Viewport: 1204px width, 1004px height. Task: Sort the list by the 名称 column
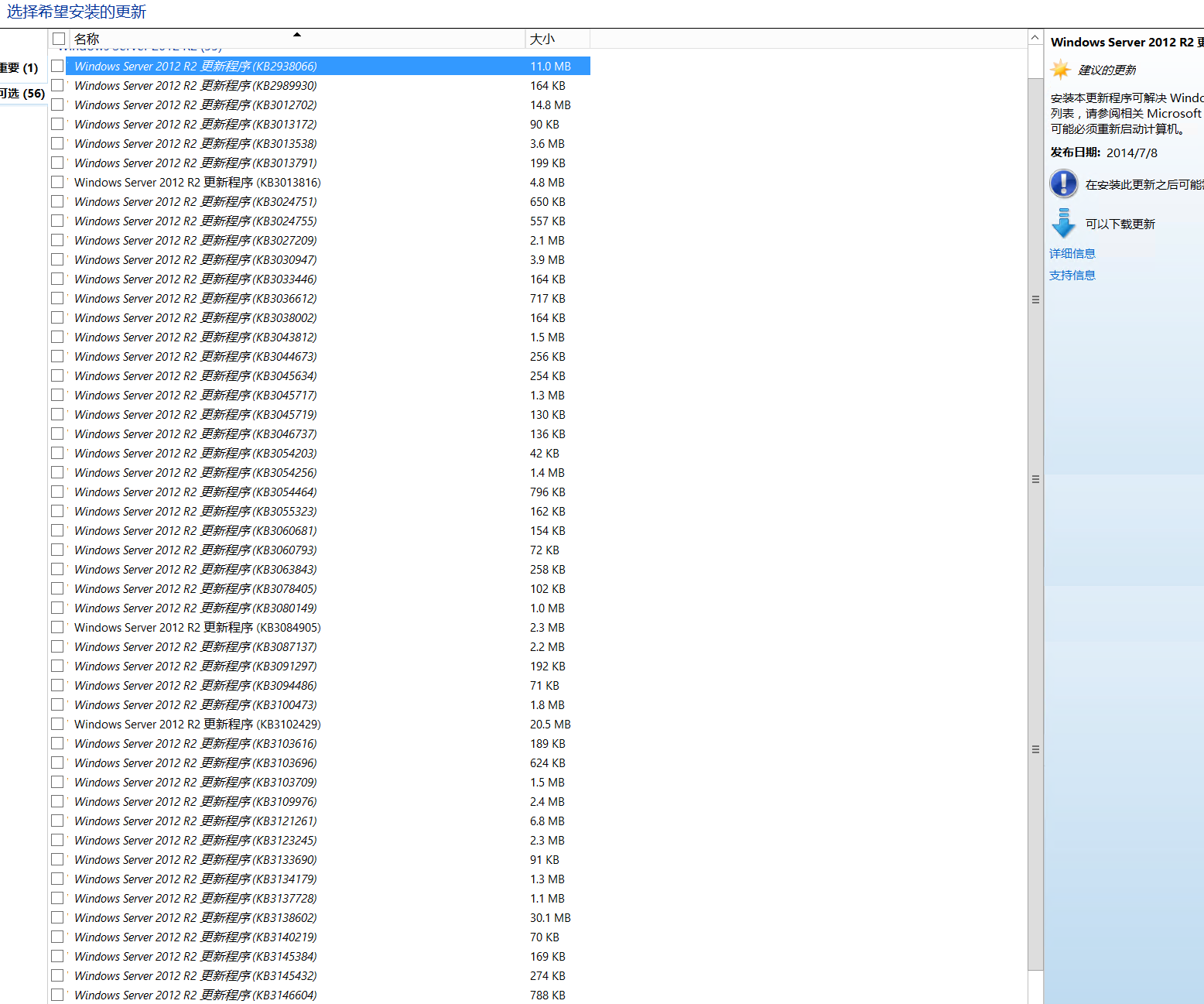click(x=297, y=39)
